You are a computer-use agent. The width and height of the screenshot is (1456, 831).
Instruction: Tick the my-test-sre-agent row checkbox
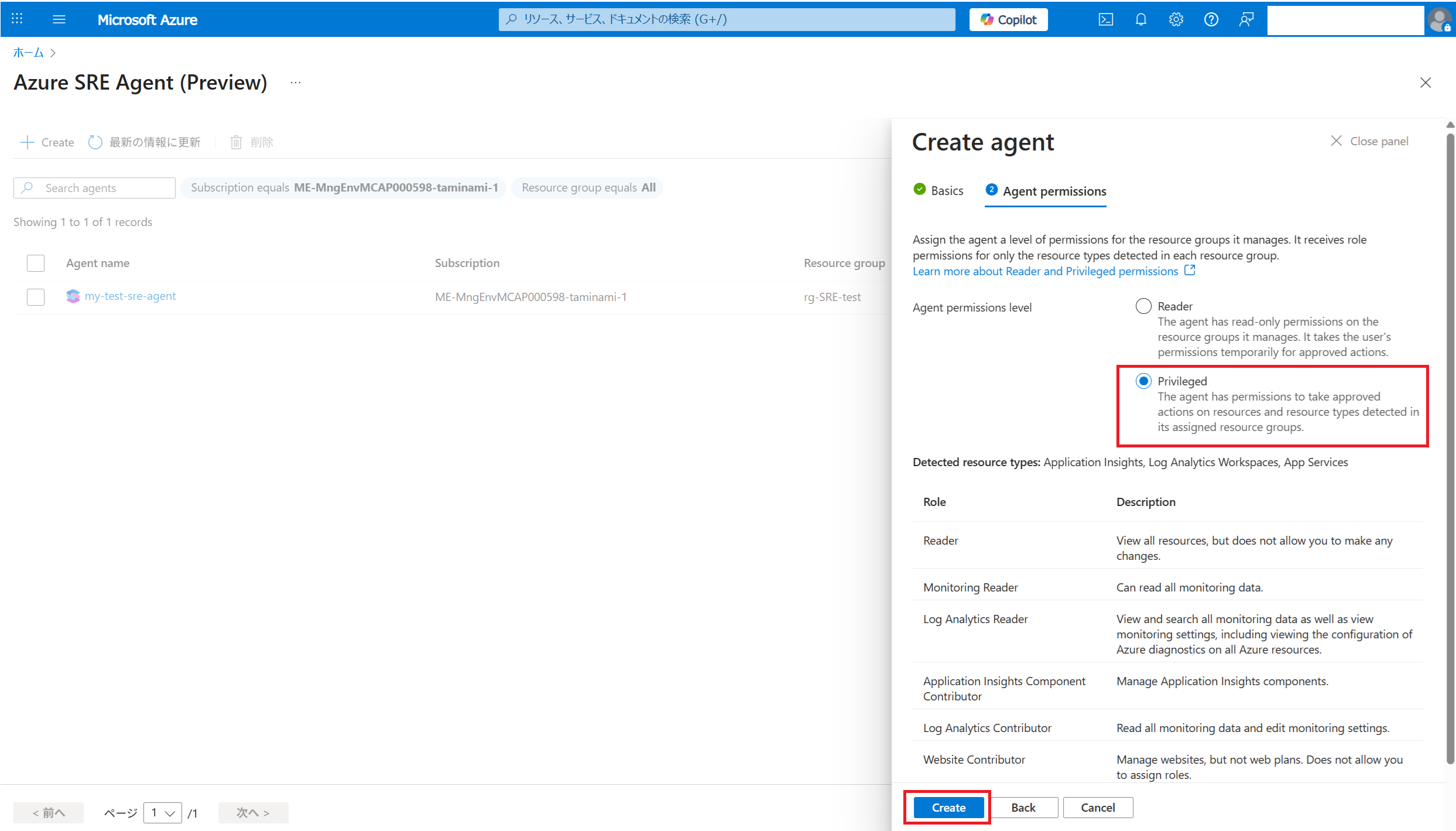coord(36,296)
